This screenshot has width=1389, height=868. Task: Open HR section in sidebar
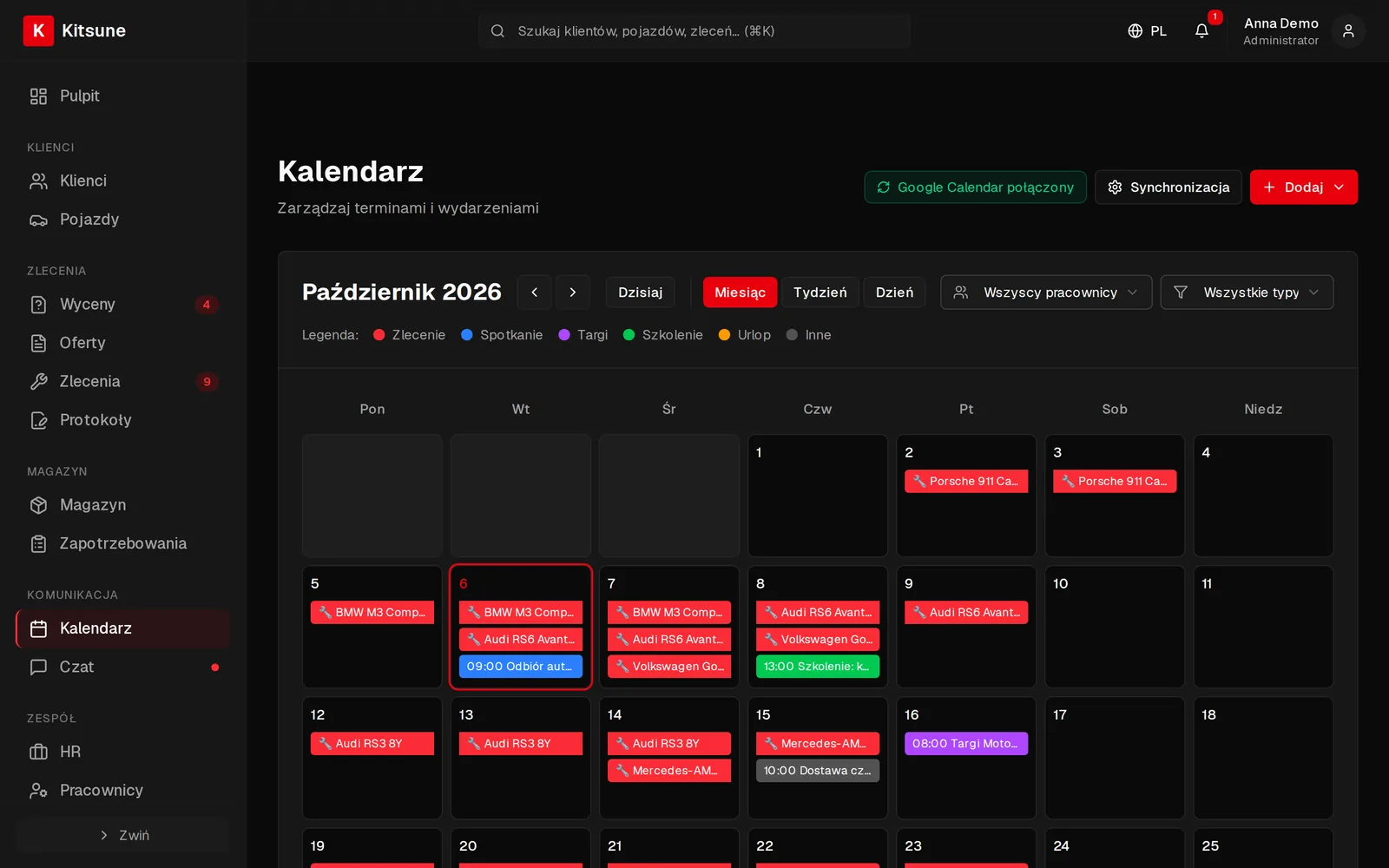tap(122, 752)
